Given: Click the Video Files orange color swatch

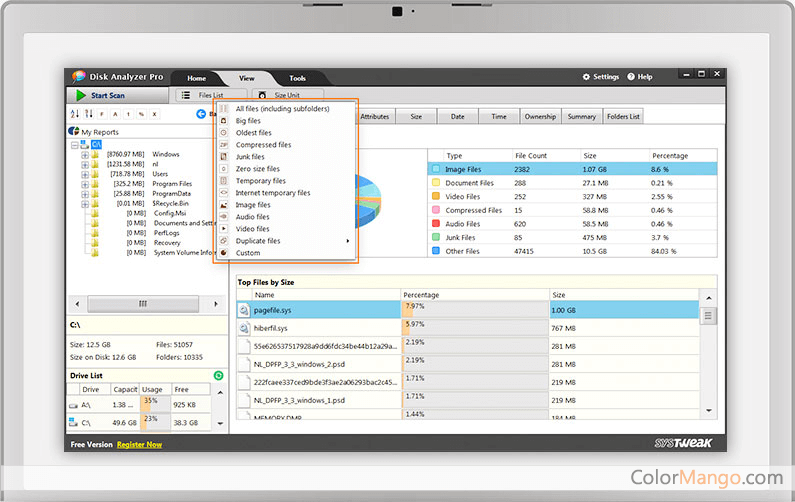Looking at the screenshot, I should (x=436, y=197).
